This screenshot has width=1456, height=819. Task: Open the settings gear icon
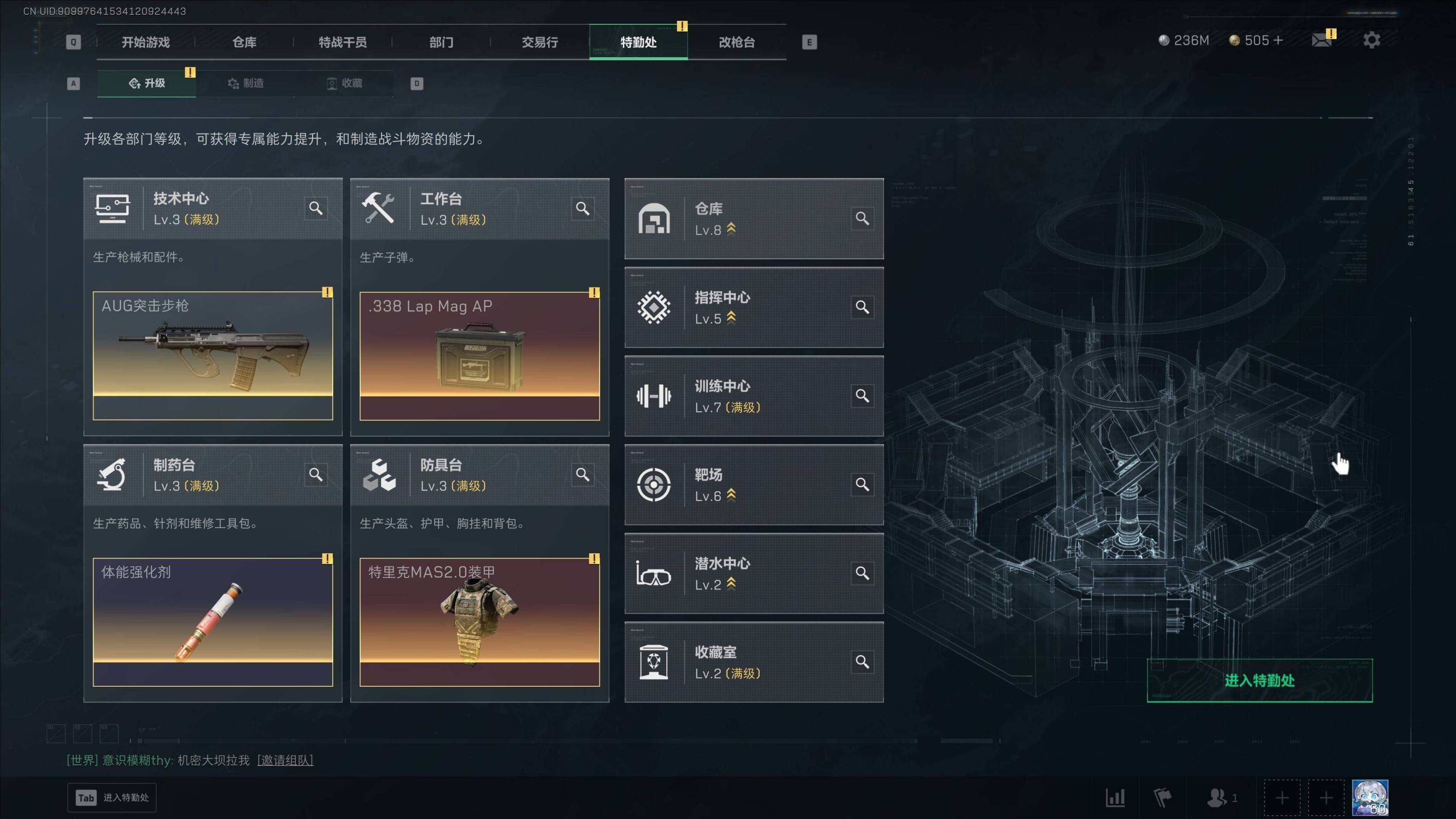coord(1371,40)
